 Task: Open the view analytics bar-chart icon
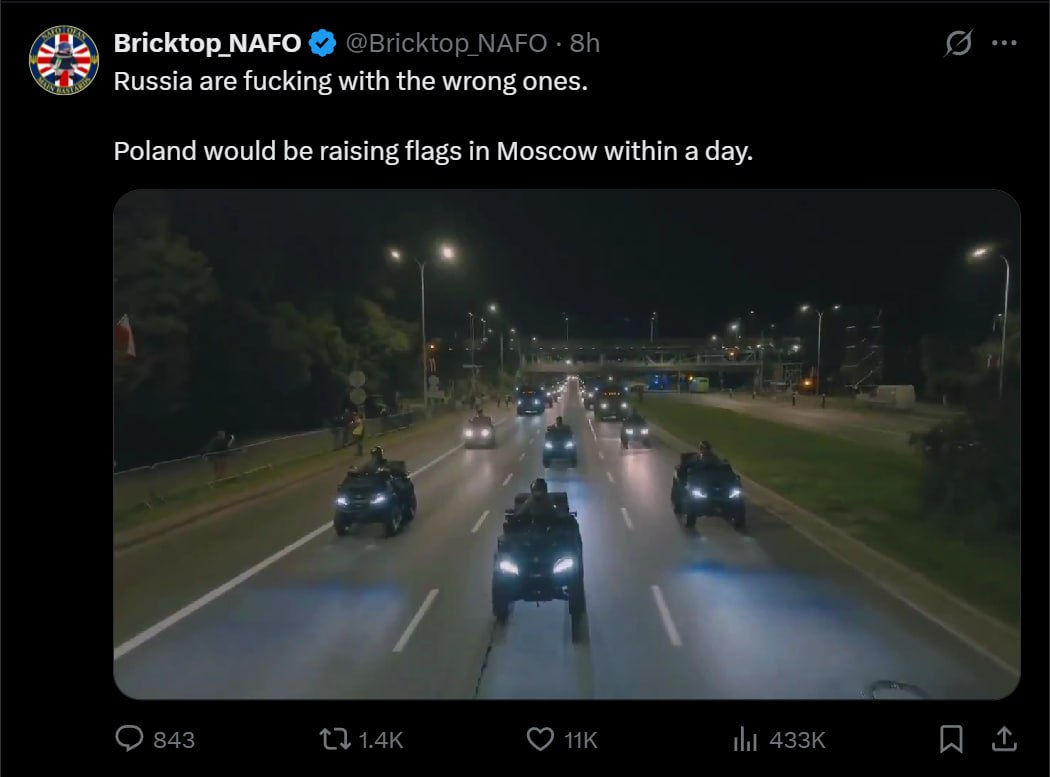pos(745,739)
